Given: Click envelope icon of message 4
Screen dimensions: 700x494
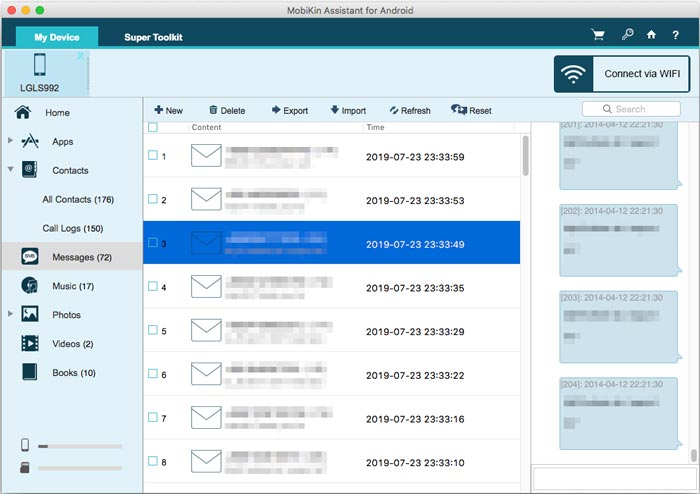Looking at the screenshot, I should (206, 286).
